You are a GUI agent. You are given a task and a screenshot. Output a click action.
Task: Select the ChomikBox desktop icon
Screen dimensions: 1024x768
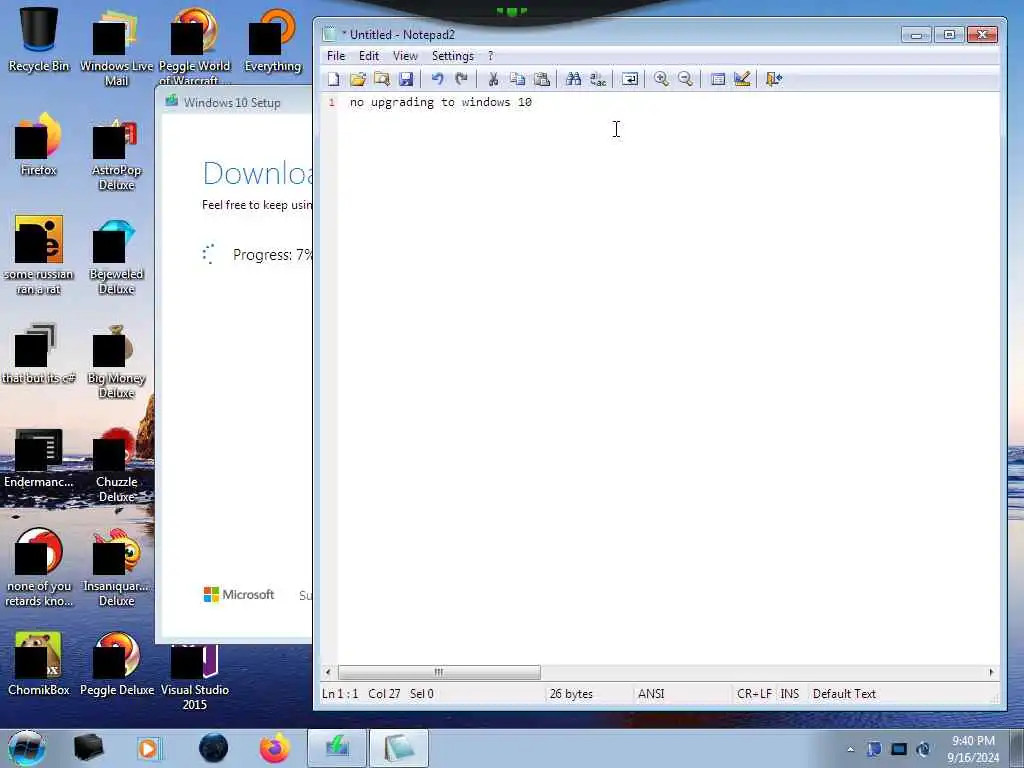point(39,664)
